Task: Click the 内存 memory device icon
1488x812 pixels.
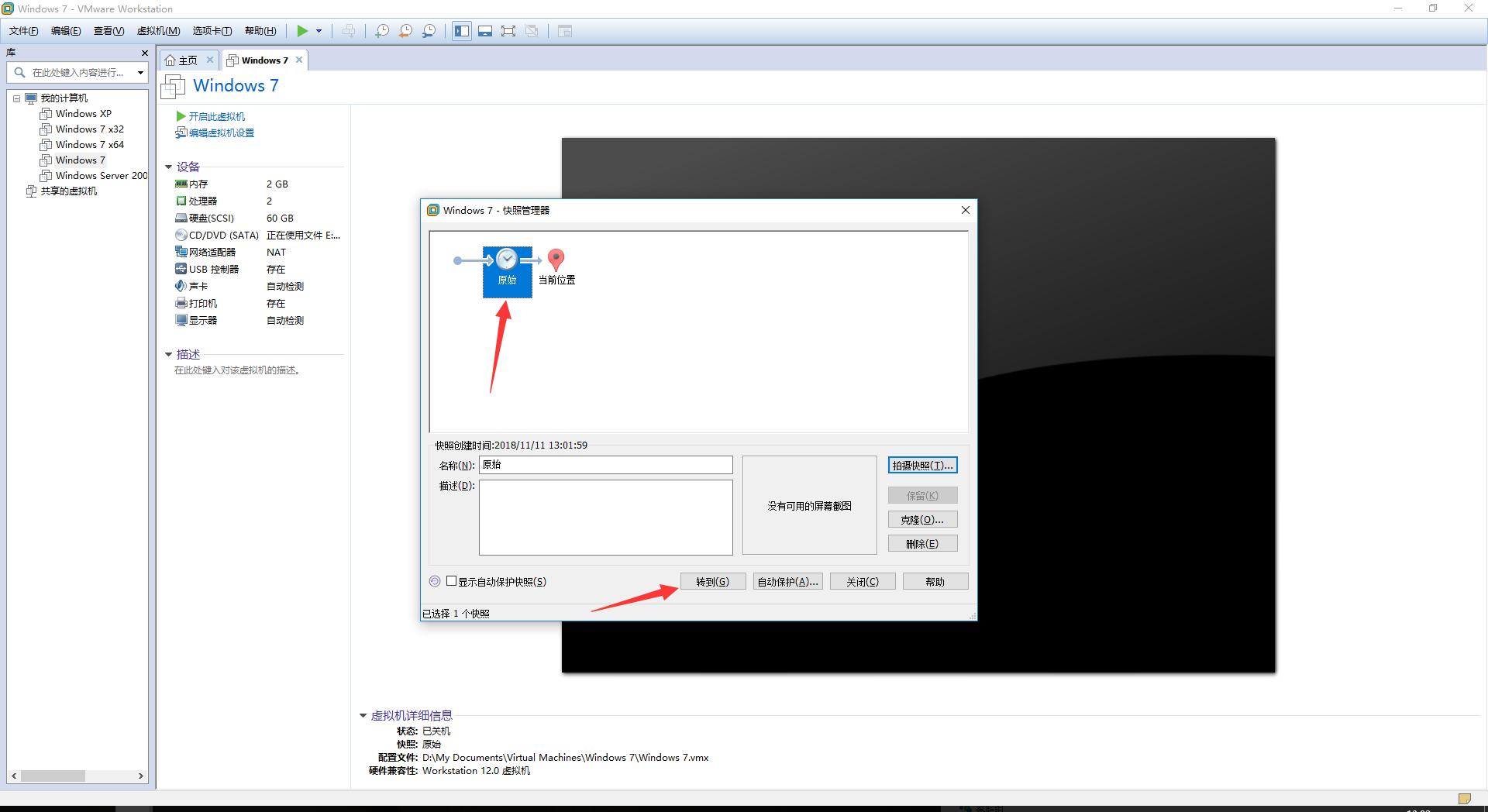Action: (181, 184)
